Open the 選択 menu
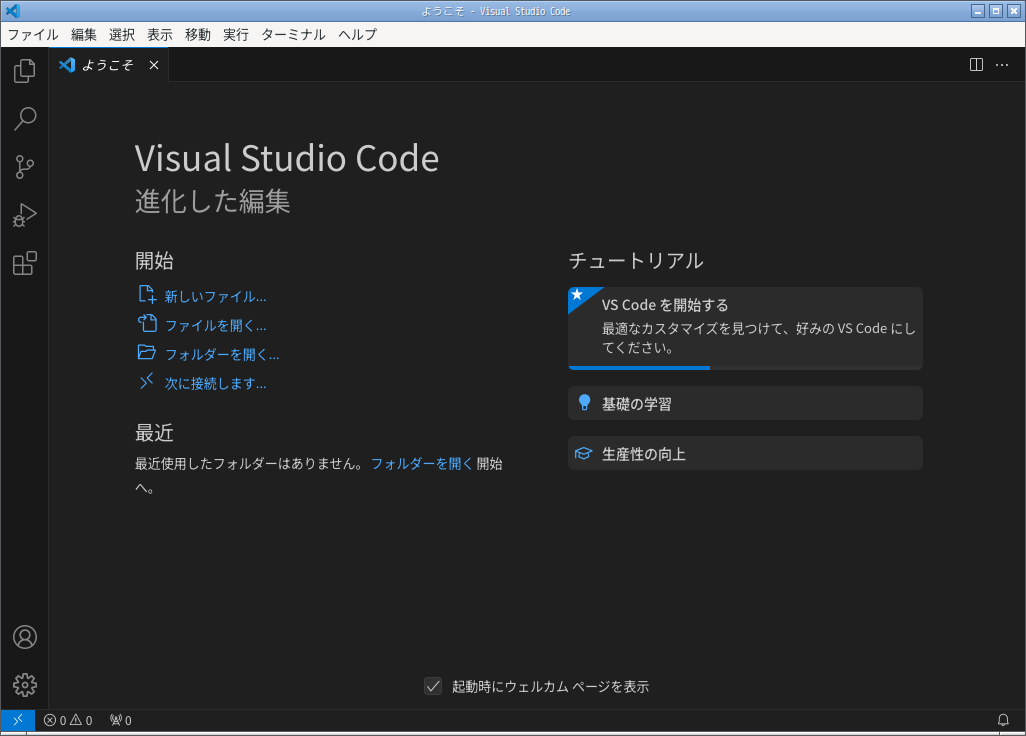The width and height of the screenshot is (1026, 736). click(122, 35)
